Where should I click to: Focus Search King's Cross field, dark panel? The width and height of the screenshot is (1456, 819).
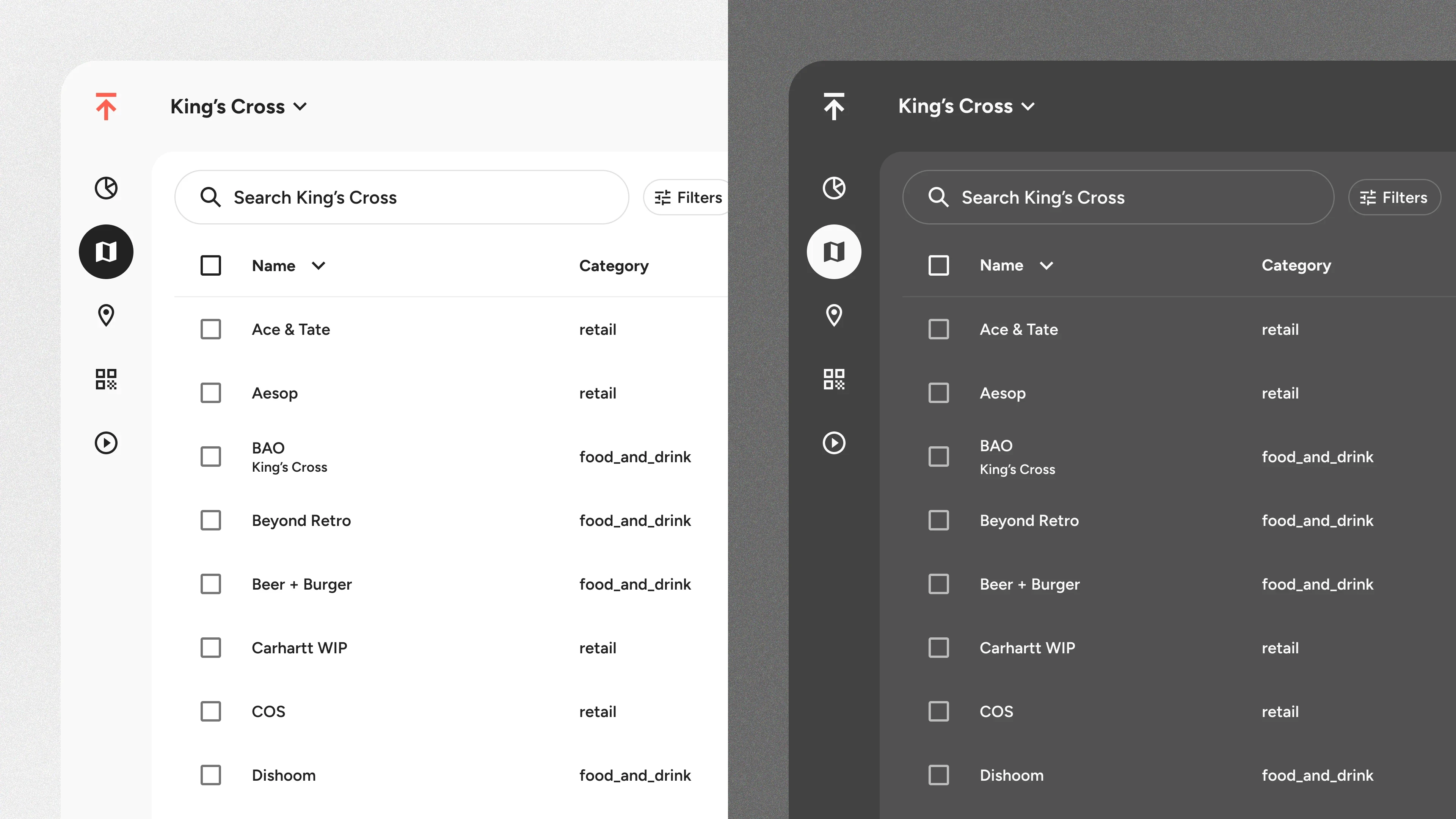tap(1119, 197)
